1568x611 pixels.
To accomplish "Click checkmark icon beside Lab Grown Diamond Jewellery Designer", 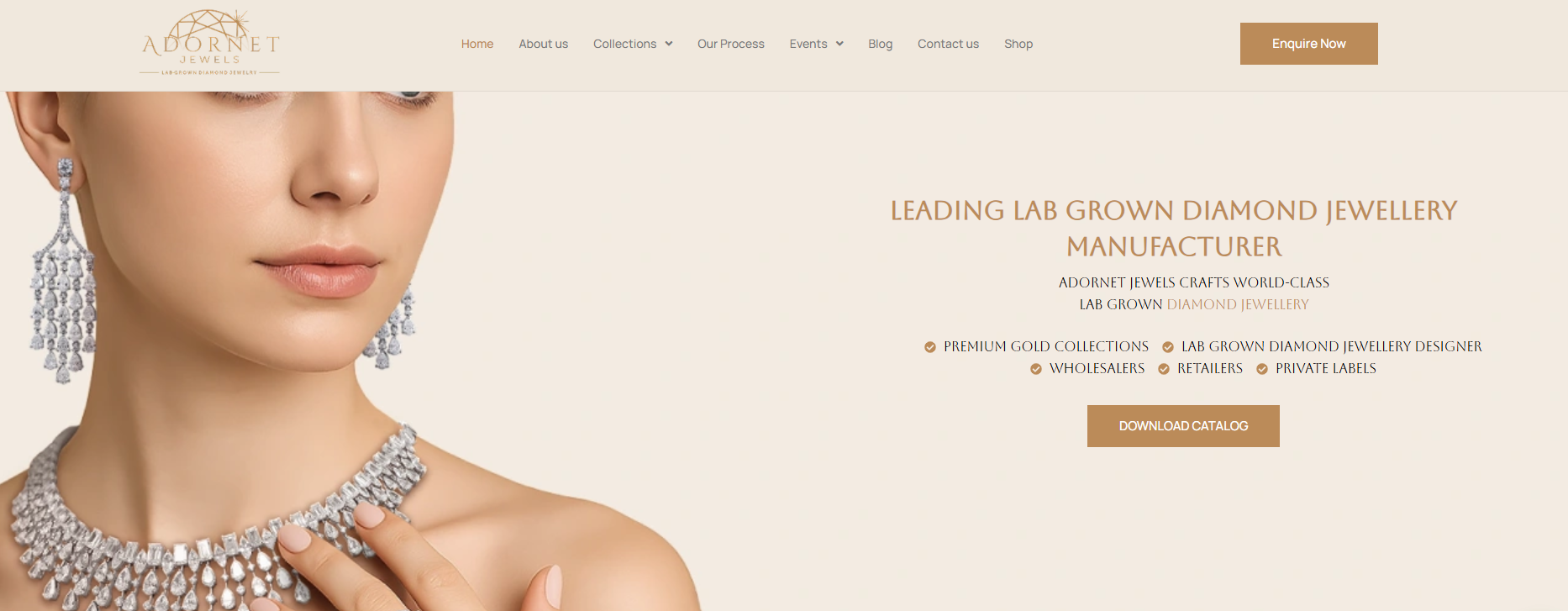I will (1168, 347).
